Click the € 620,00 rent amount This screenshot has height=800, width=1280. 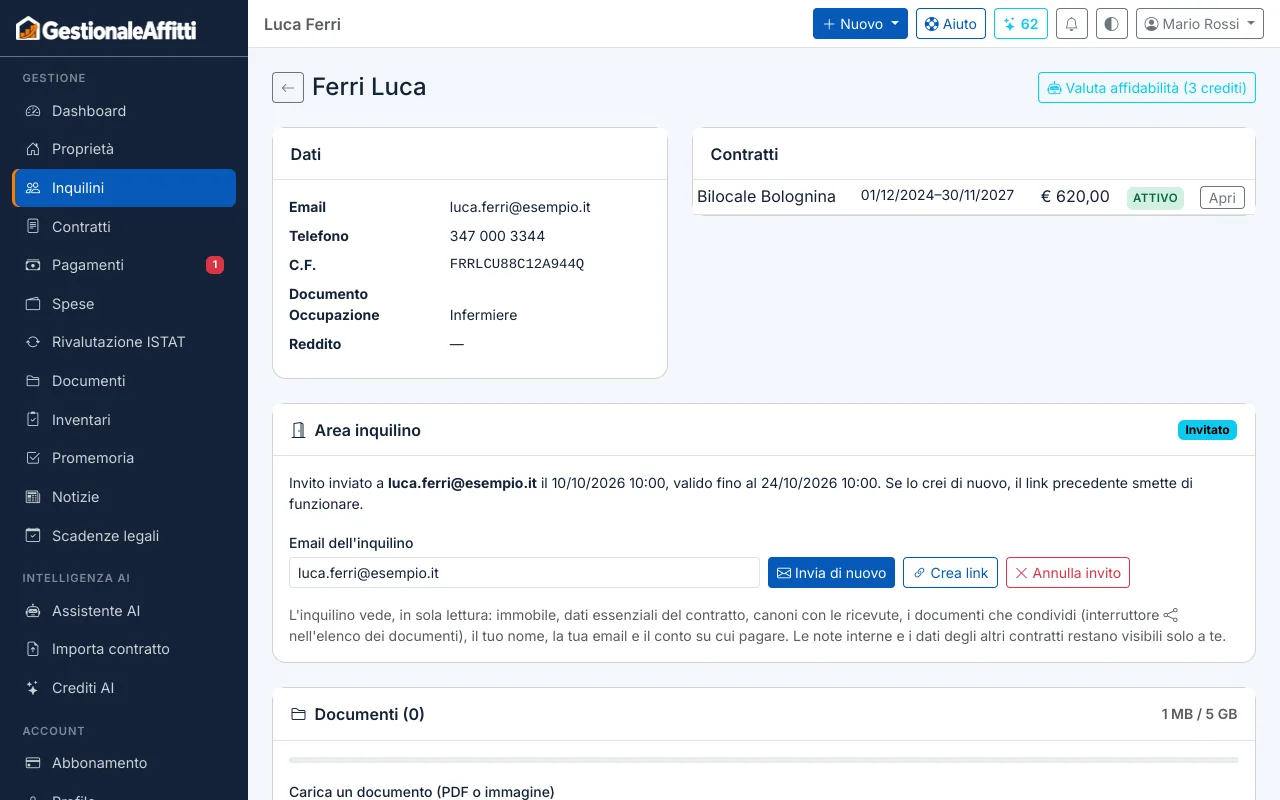pos(1075,197)
